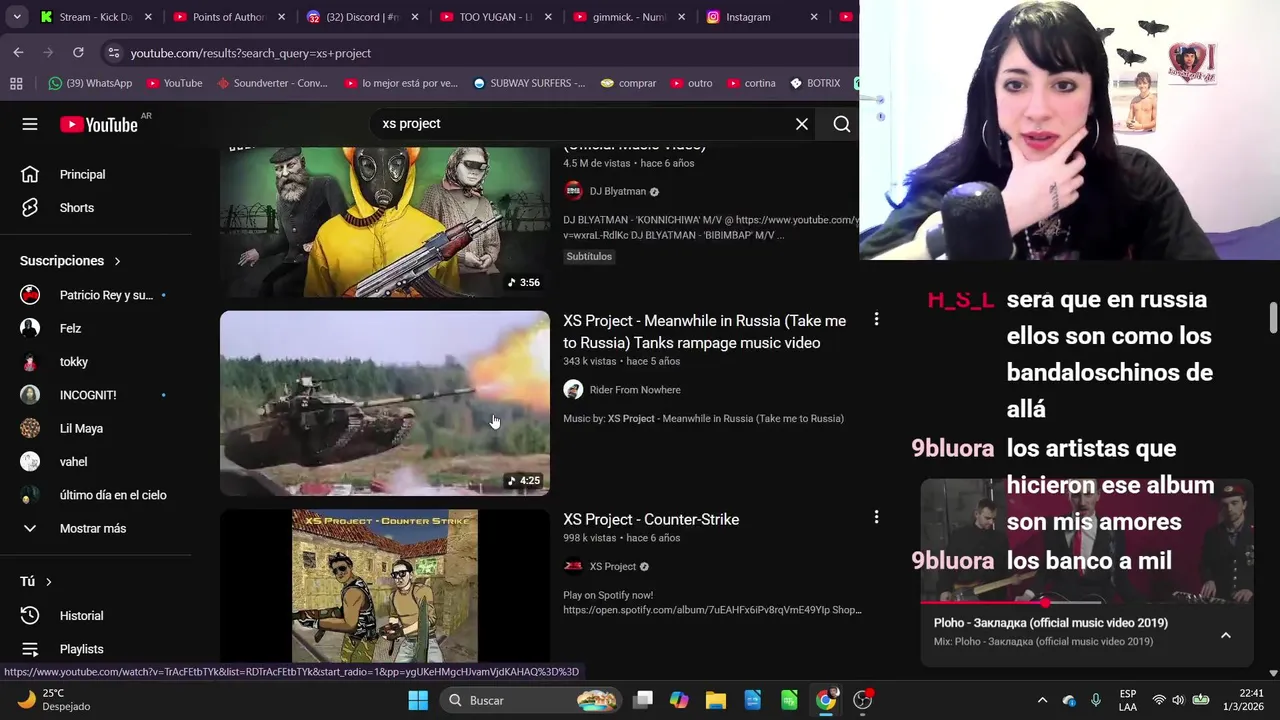
Task: Click the YouTube logo
Action: [x=99, y=124]
